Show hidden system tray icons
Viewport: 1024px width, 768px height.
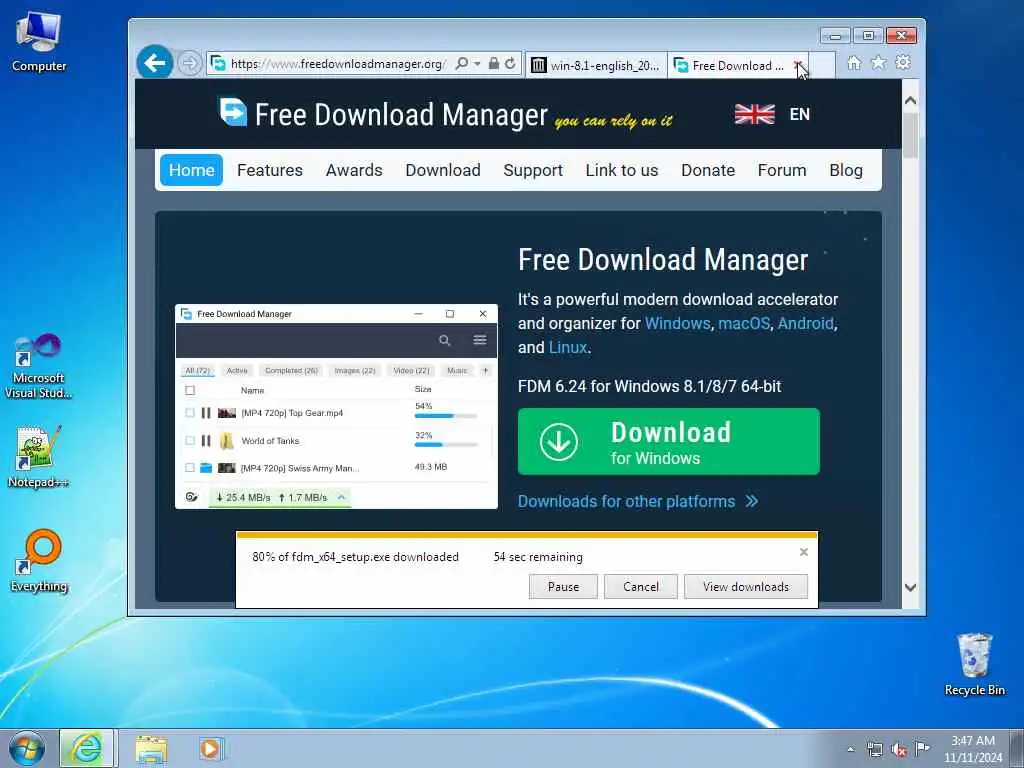click(850, 750)
